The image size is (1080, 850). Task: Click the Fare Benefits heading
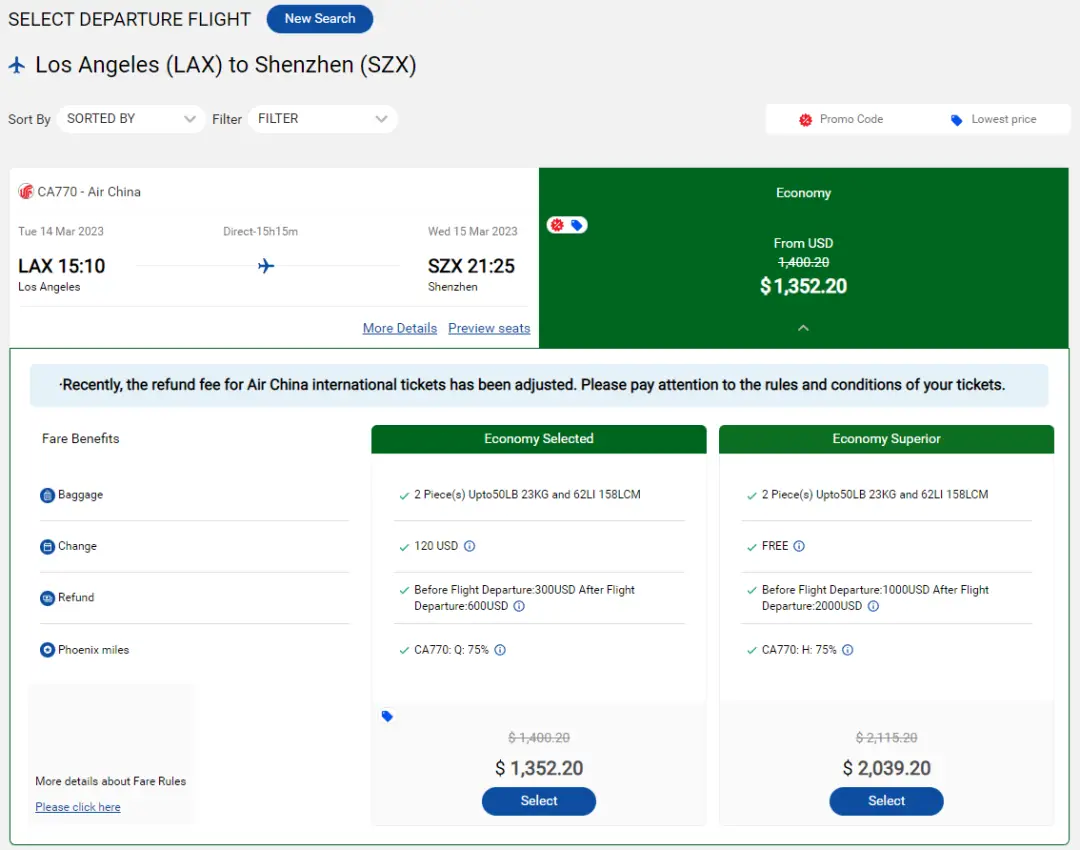81,439
